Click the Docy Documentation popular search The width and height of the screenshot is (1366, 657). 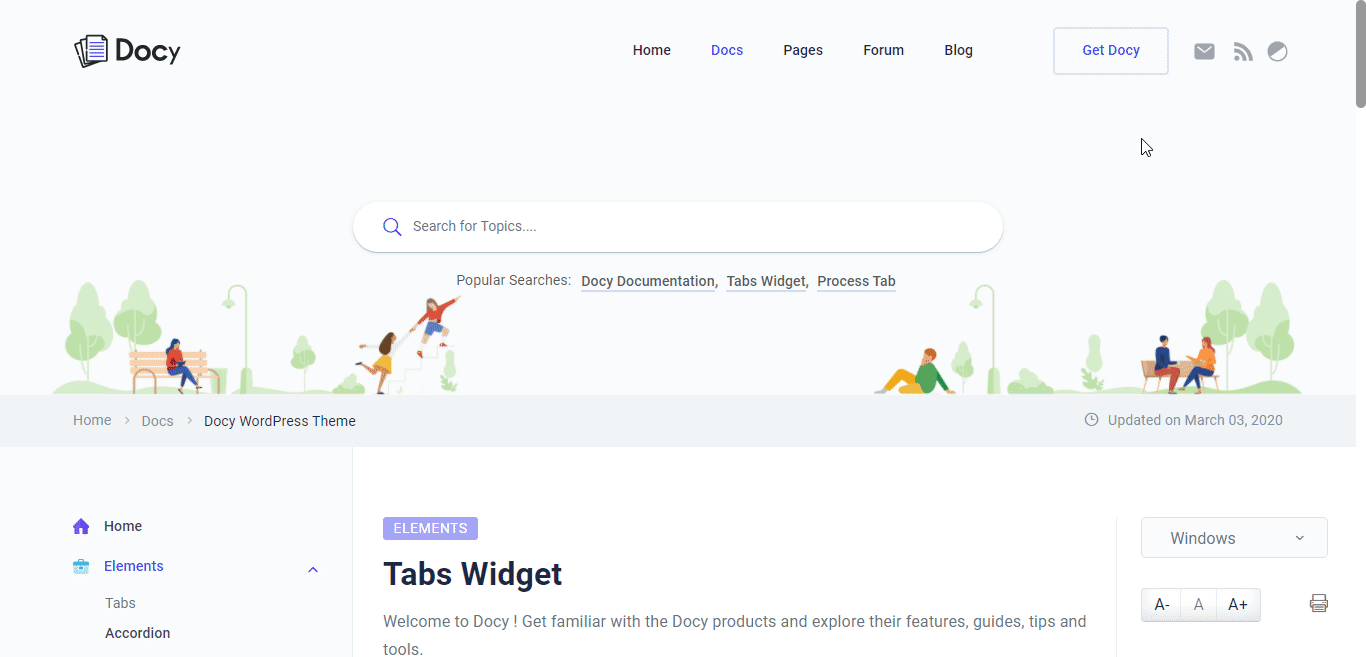click(x=648, y=281)
